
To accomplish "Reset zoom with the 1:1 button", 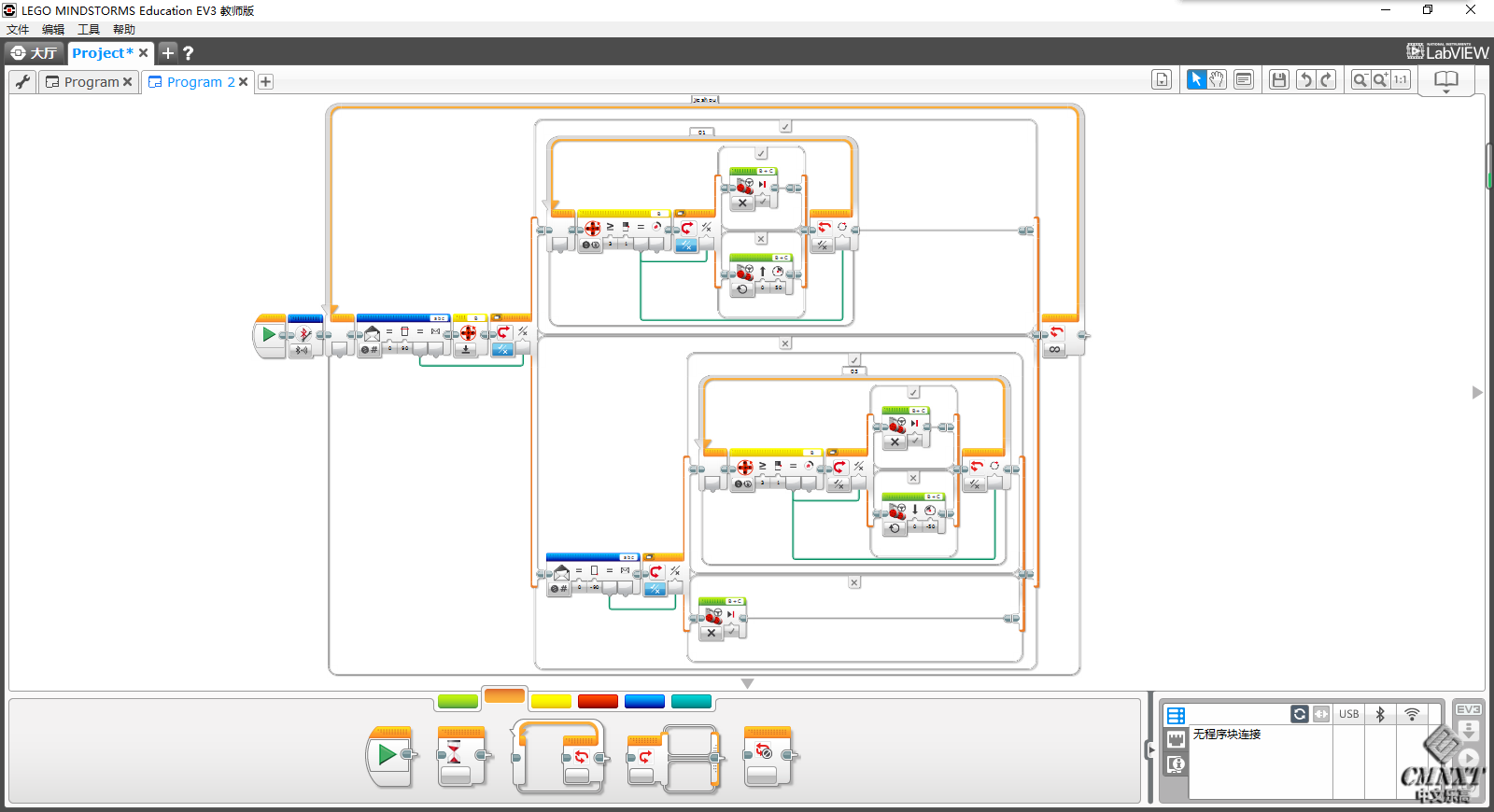I will point(1401,80).
